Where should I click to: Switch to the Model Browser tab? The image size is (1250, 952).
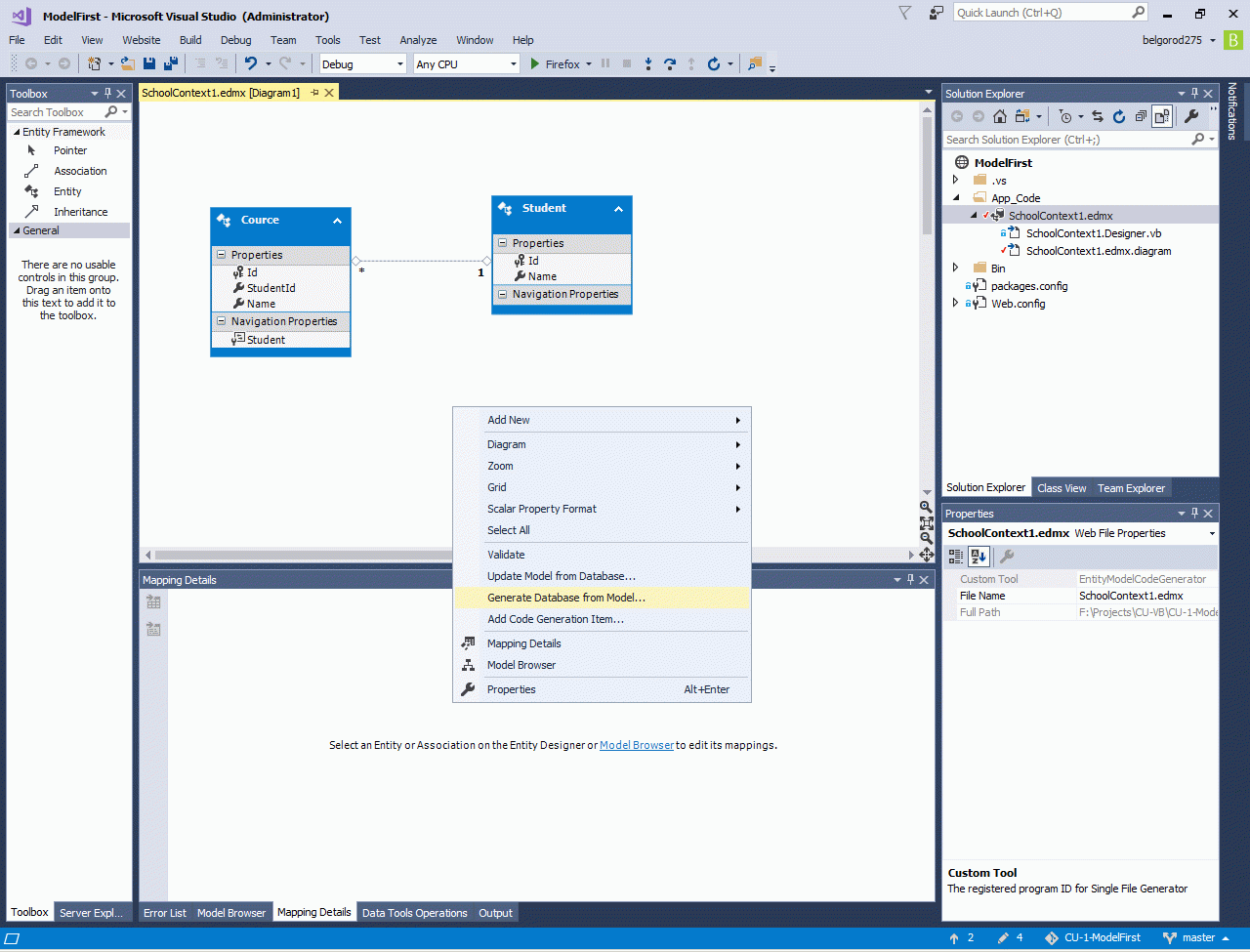231,913
